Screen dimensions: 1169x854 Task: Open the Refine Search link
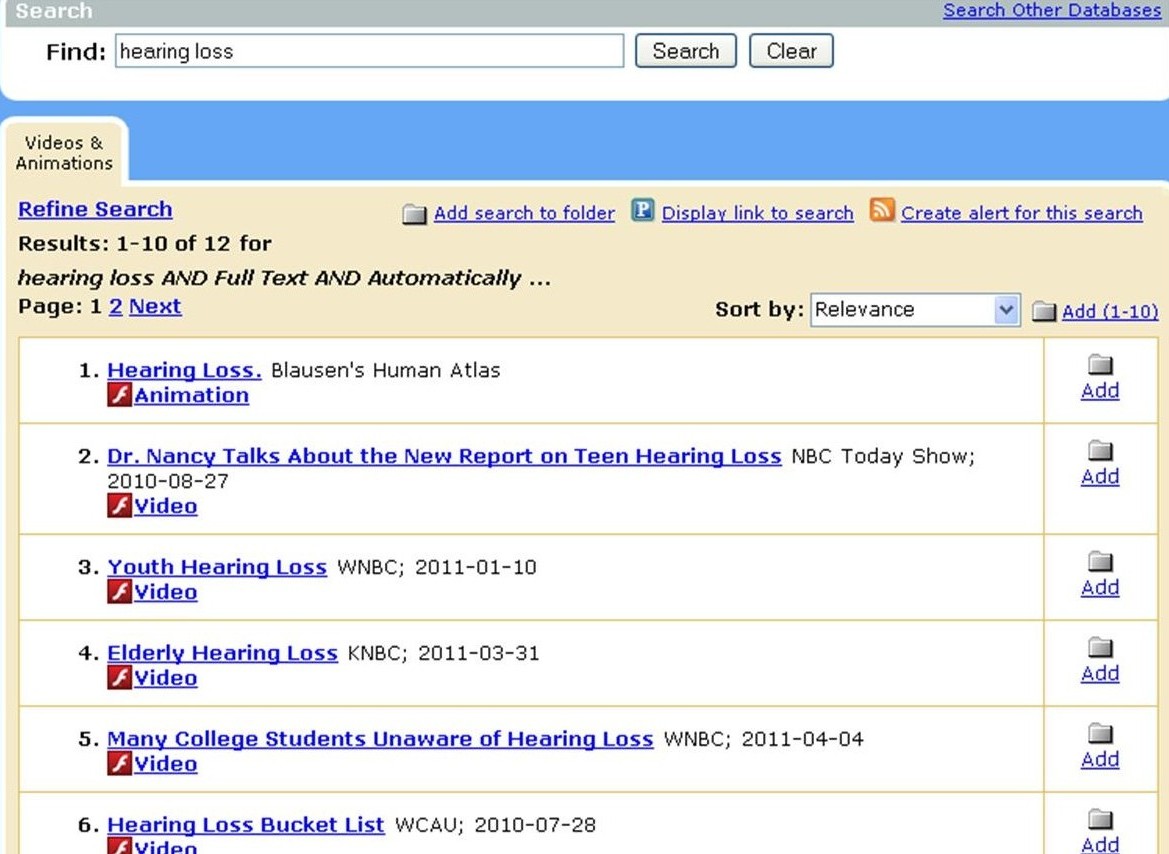95,210
